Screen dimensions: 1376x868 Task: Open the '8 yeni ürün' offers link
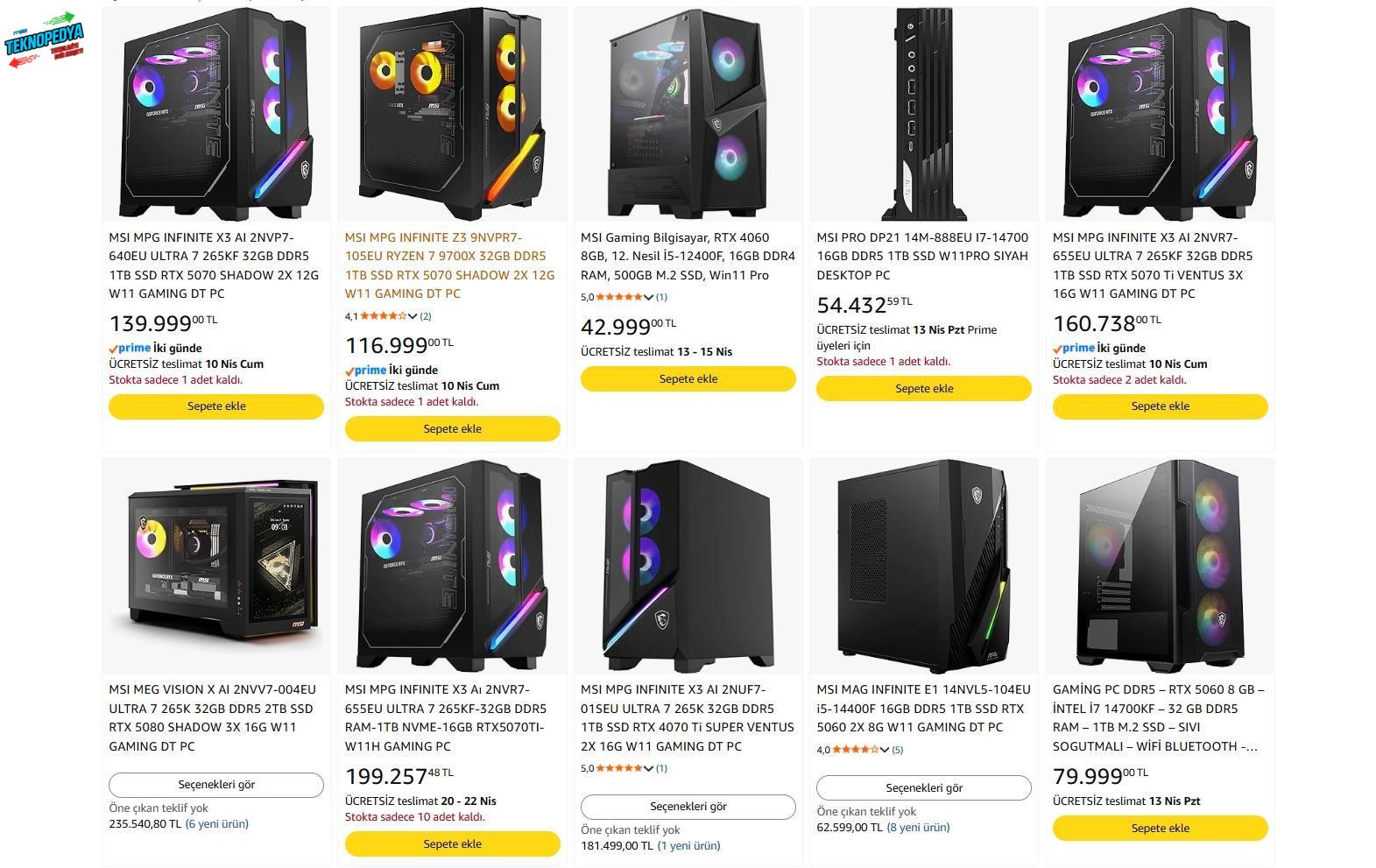(x=918, y=827)
